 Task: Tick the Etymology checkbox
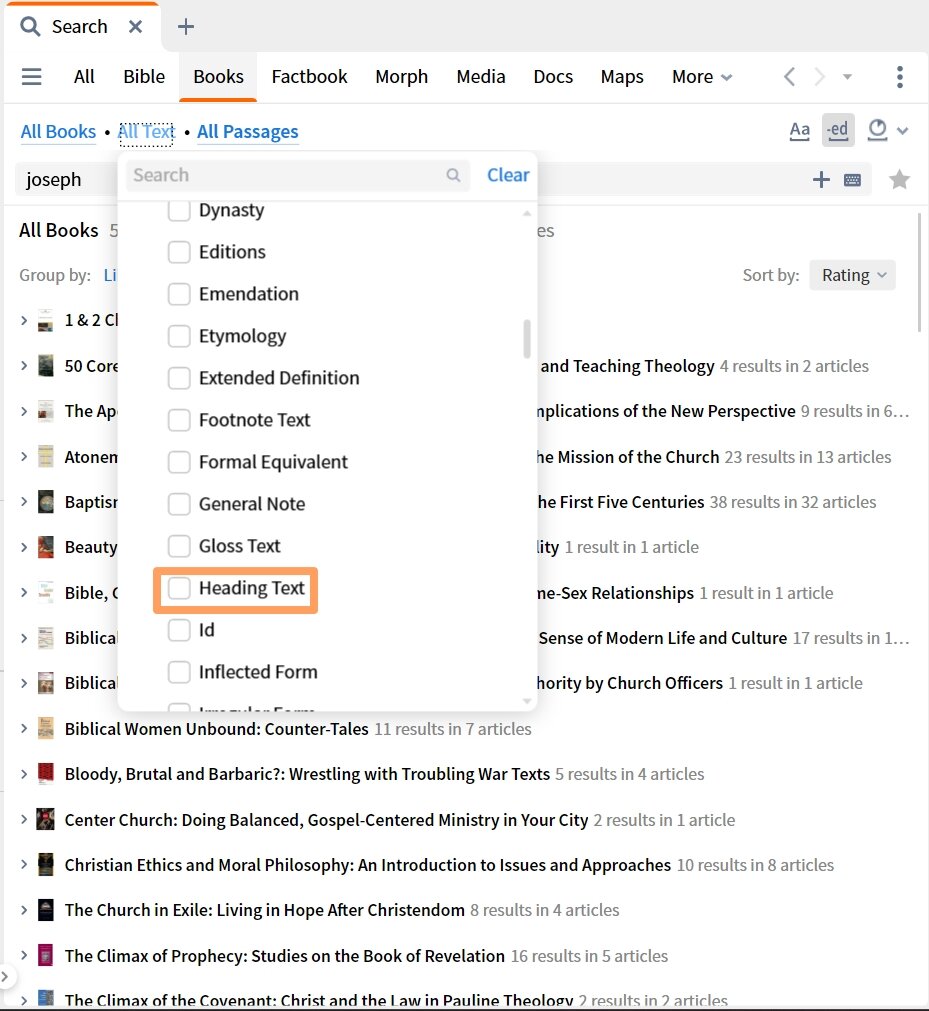pos(179,337)
